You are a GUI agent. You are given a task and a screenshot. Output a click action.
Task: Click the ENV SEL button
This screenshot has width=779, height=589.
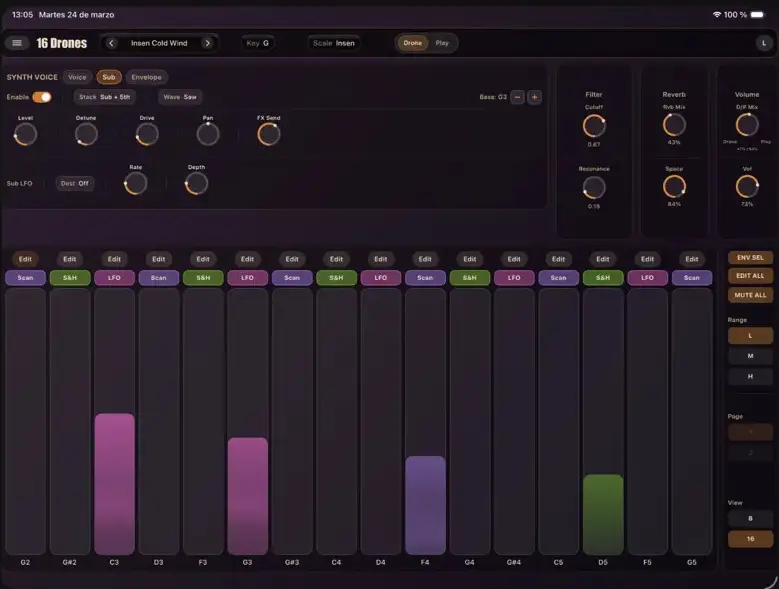[x=750, y=257]
